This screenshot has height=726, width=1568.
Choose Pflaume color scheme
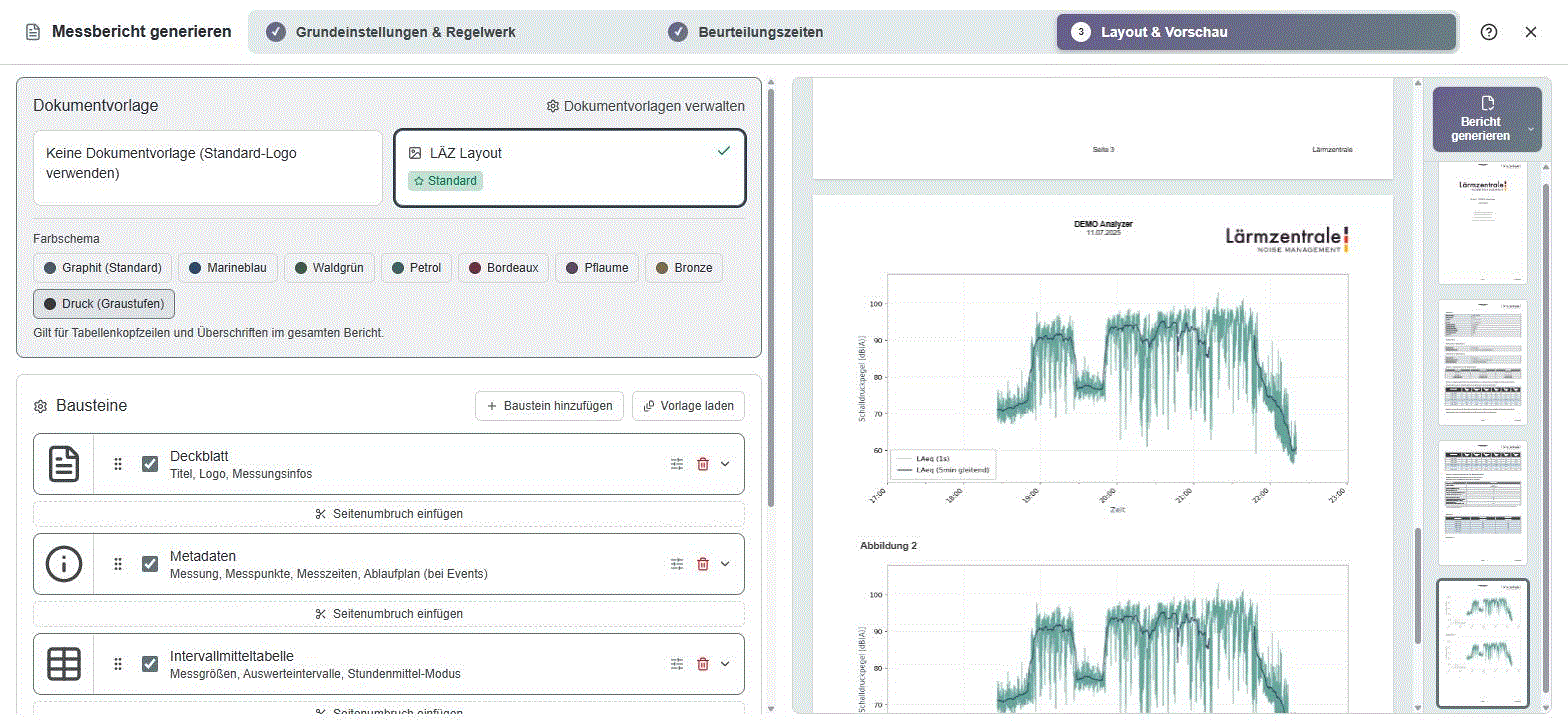tap(597, 268)
